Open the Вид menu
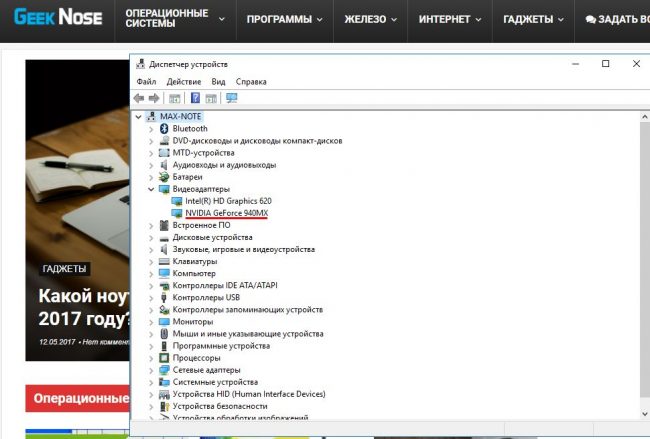The height and width of the screenshot is (439, 650). point(218,82)
